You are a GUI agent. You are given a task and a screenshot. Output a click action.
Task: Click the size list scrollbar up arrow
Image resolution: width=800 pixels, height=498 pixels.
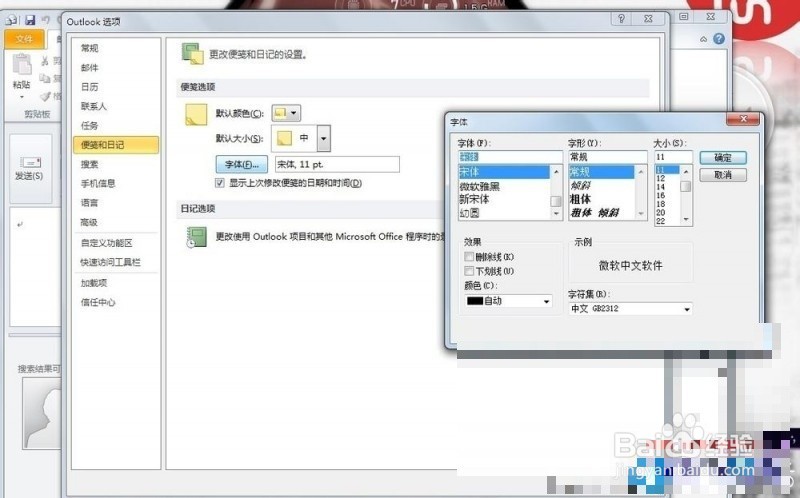pyautogui.click(x=686, y=171)
